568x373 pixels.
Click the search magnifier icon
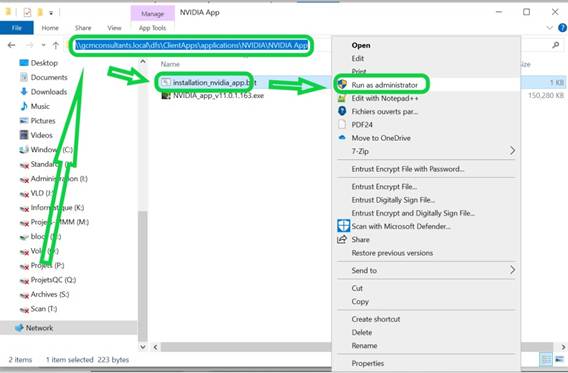coord(555,45)
